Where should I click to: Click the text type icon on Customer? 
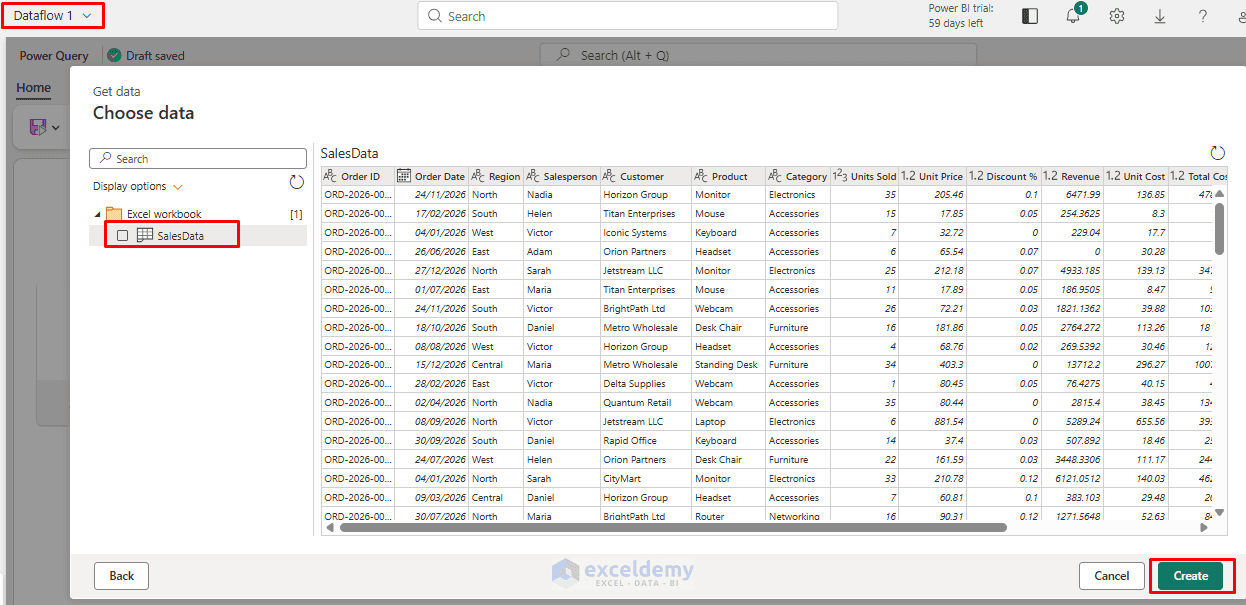[x=610, y=176]
